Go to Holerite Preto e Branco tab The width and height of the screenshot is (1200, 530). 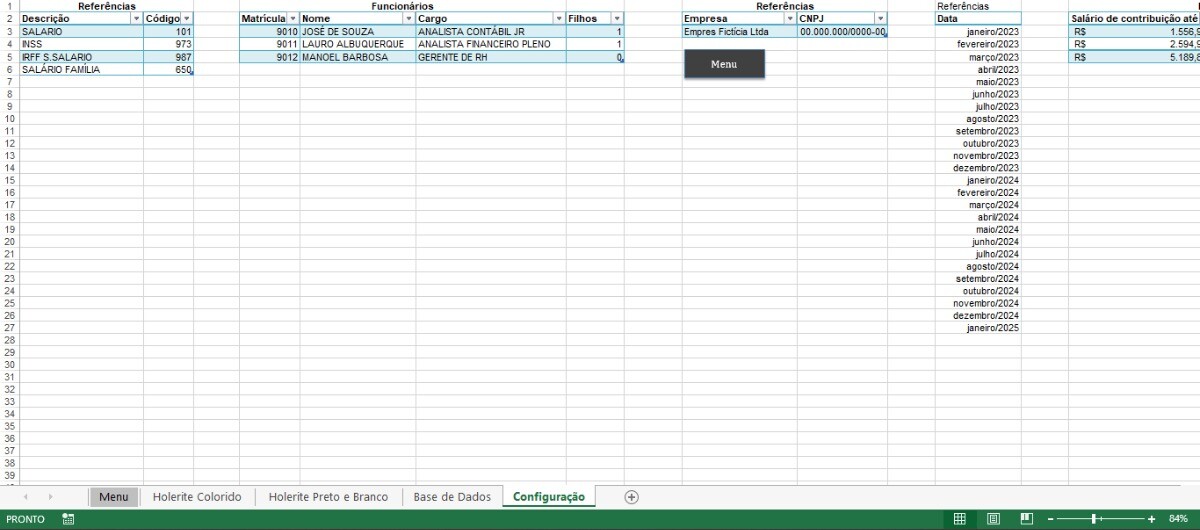328,497
